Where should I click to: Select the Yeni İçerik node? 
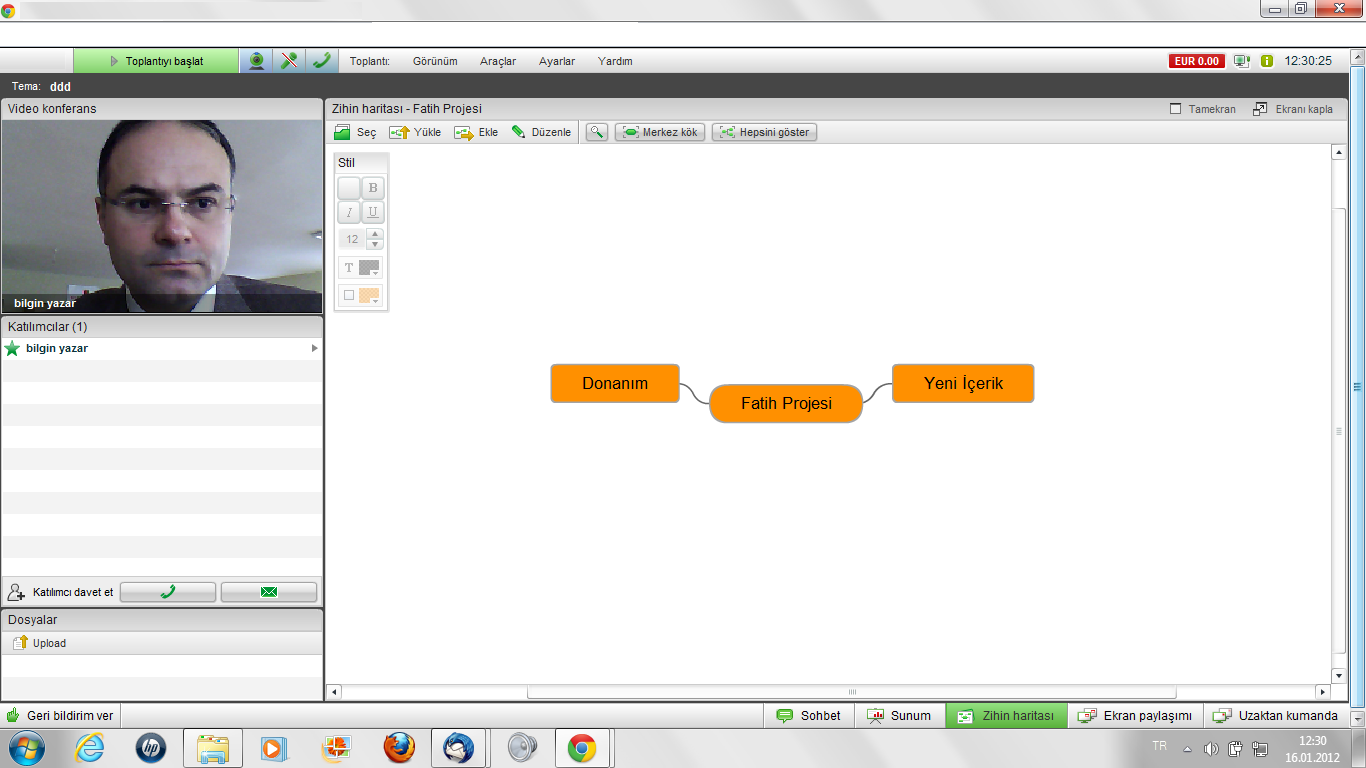tap(963, 383)
